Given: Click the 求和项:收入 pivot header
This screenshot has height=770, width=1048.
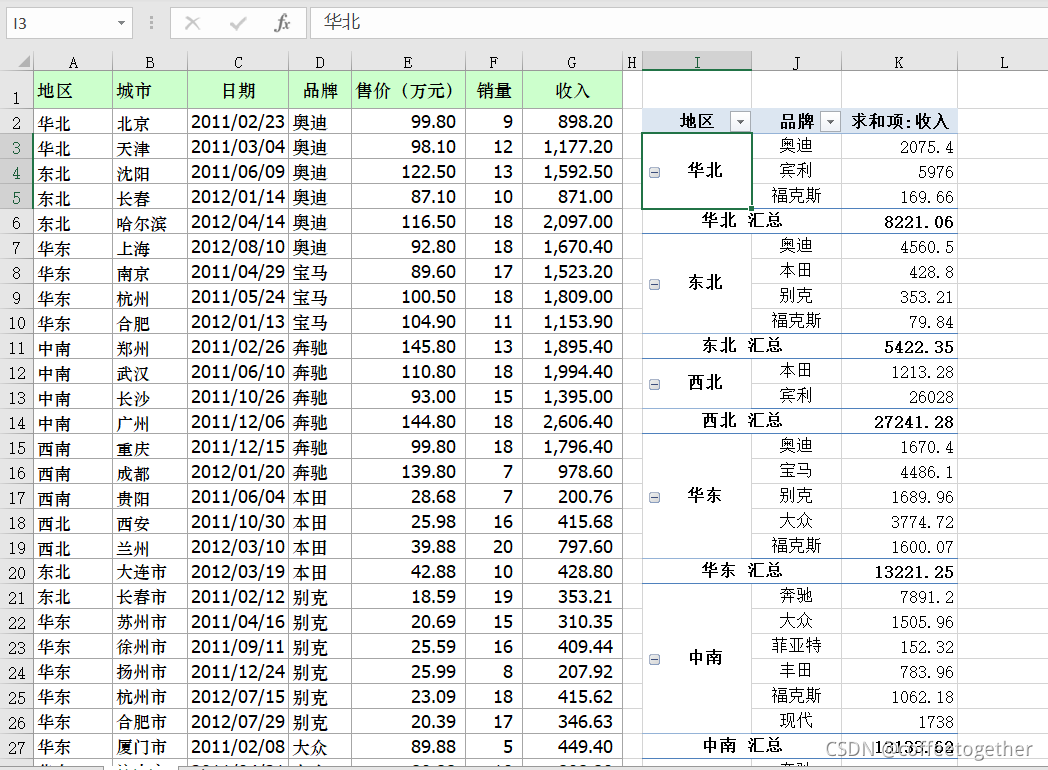Looking at the screenshot, I should [x=899, y=121].
